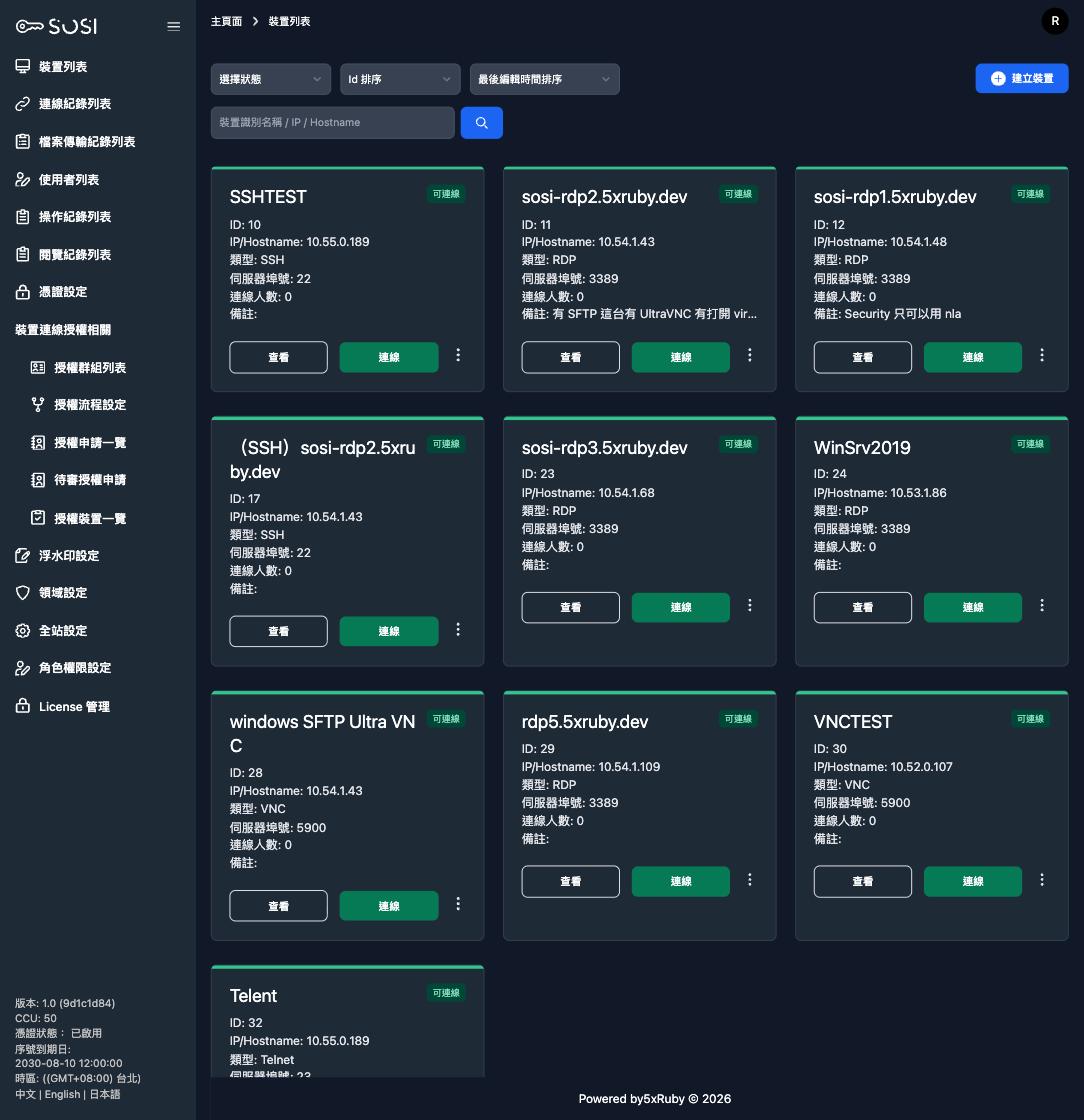This screenshot has height=1120, width=1084.
Task: Open more options for windows SFTP Ultra VNC
Action: pos(458,904)
